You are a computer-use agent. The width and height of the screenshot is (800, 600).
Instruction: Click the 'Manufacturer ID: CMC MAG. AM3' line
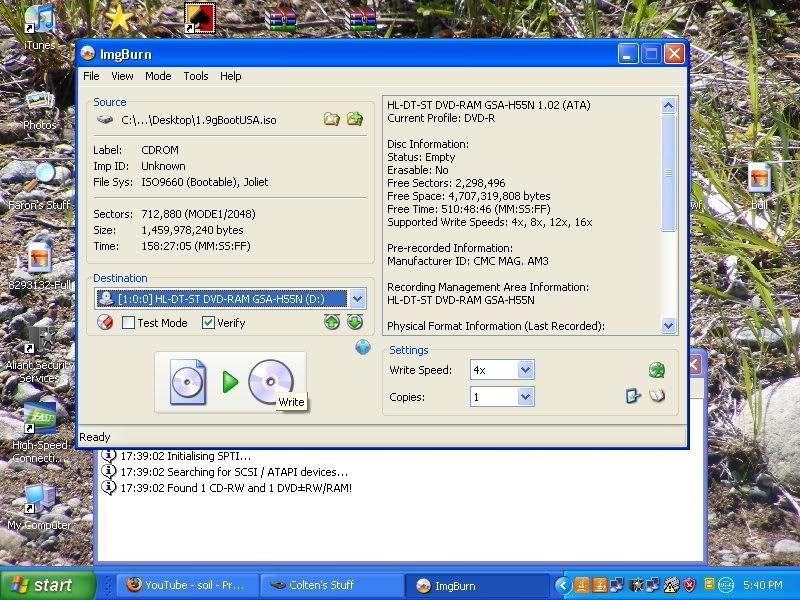[467, 261]
